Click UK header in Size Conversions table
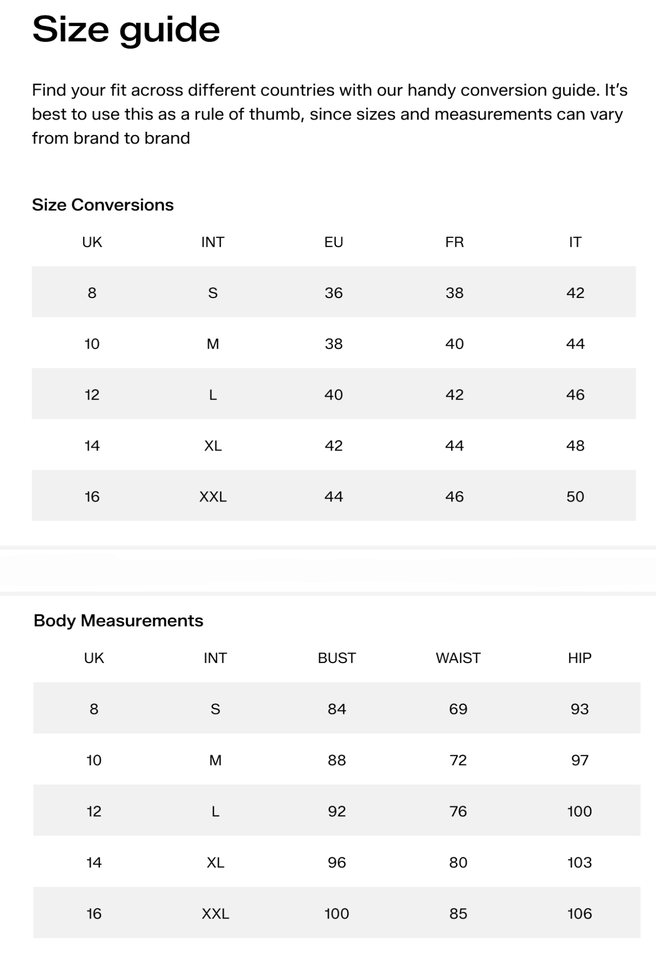The width and height of the screenshot is (656, 960). 92,242
